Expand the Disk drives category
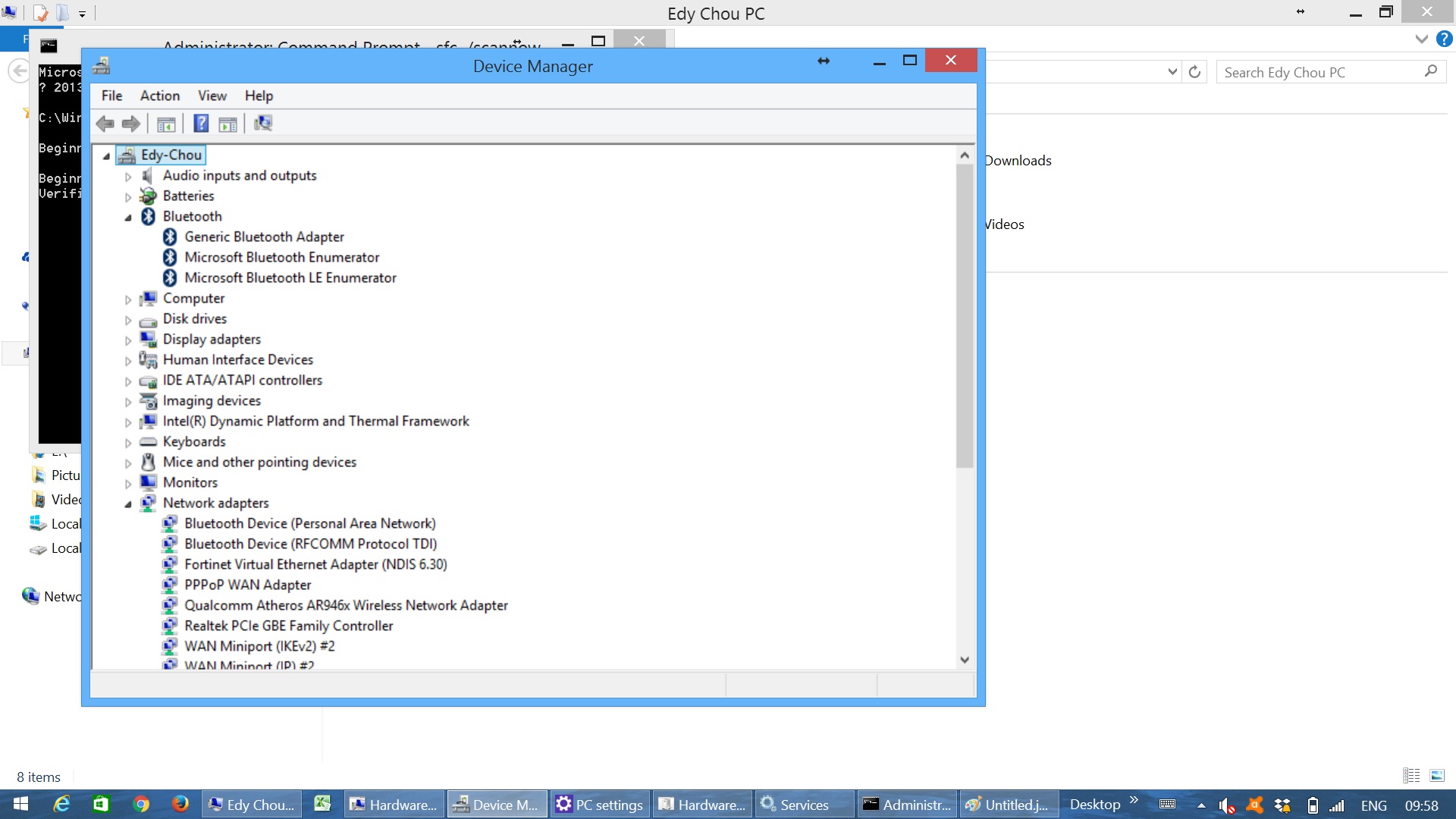1456x819 pixels. 128,319
